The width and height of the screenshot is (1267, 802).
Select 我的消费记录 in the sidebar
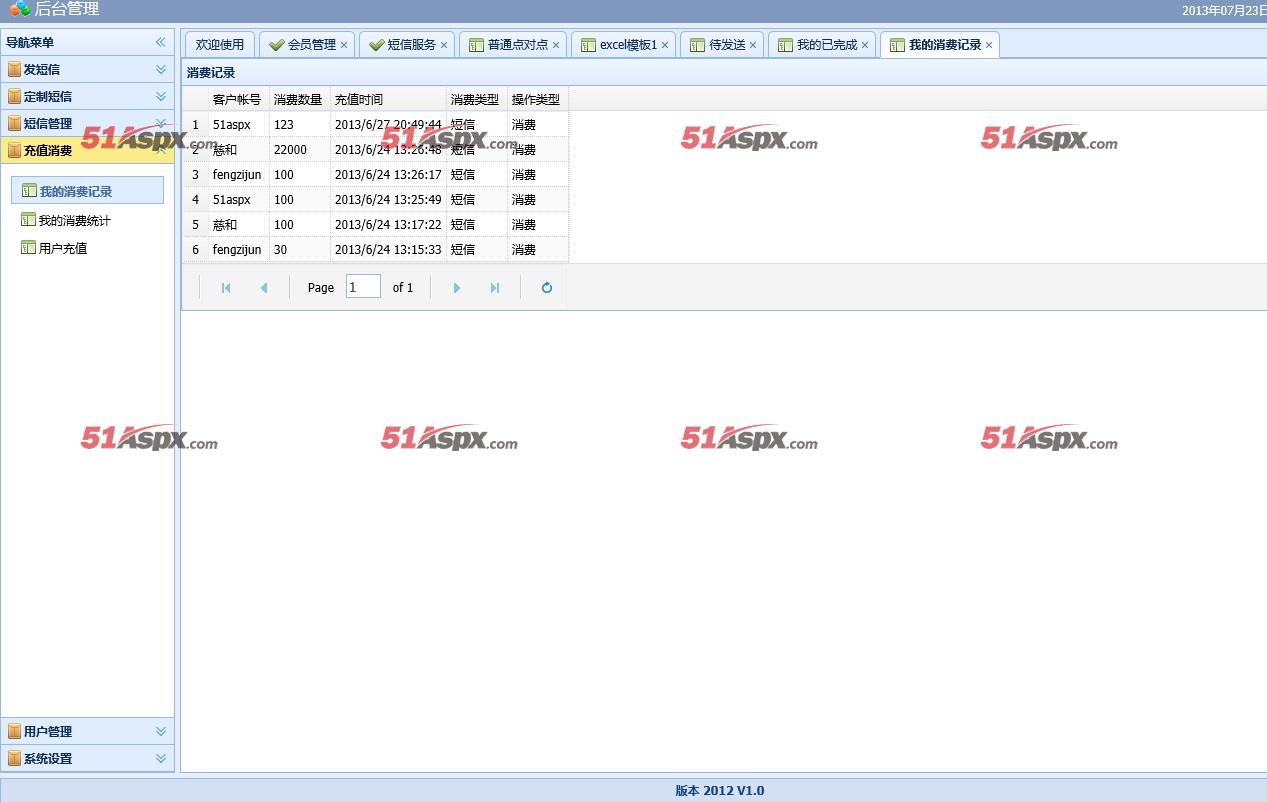[x=87, y=191]
